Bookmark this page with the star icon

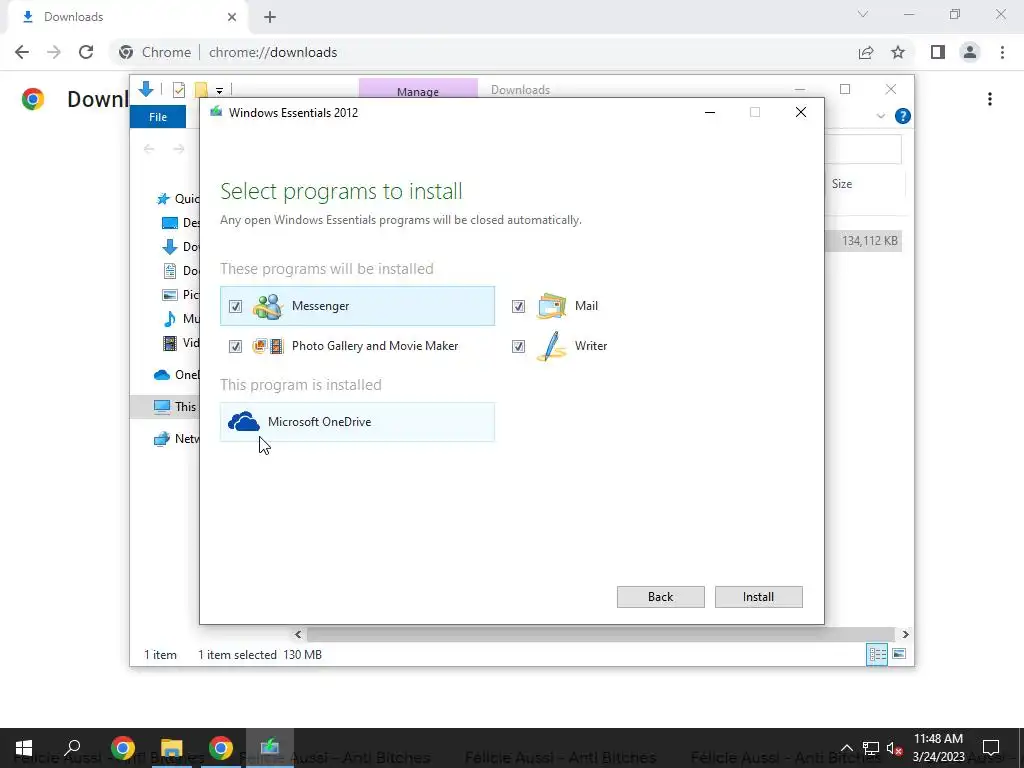coord(899,52)
